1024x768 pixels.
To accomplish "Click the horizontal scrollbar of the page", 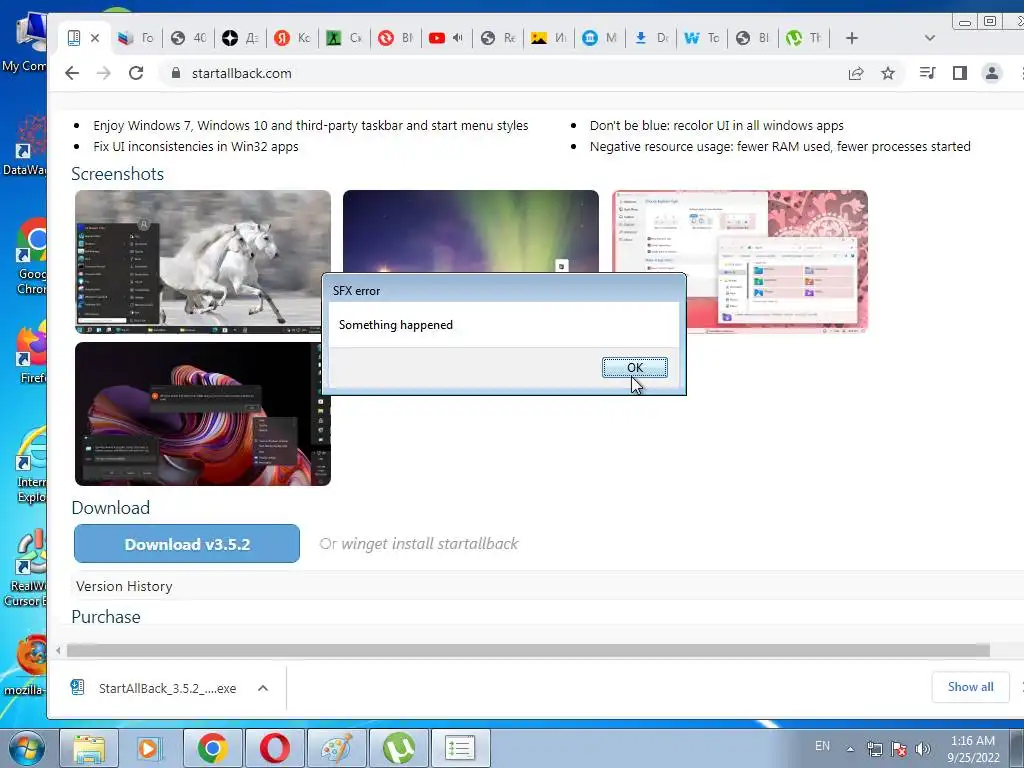I will [x=528, y=650].
